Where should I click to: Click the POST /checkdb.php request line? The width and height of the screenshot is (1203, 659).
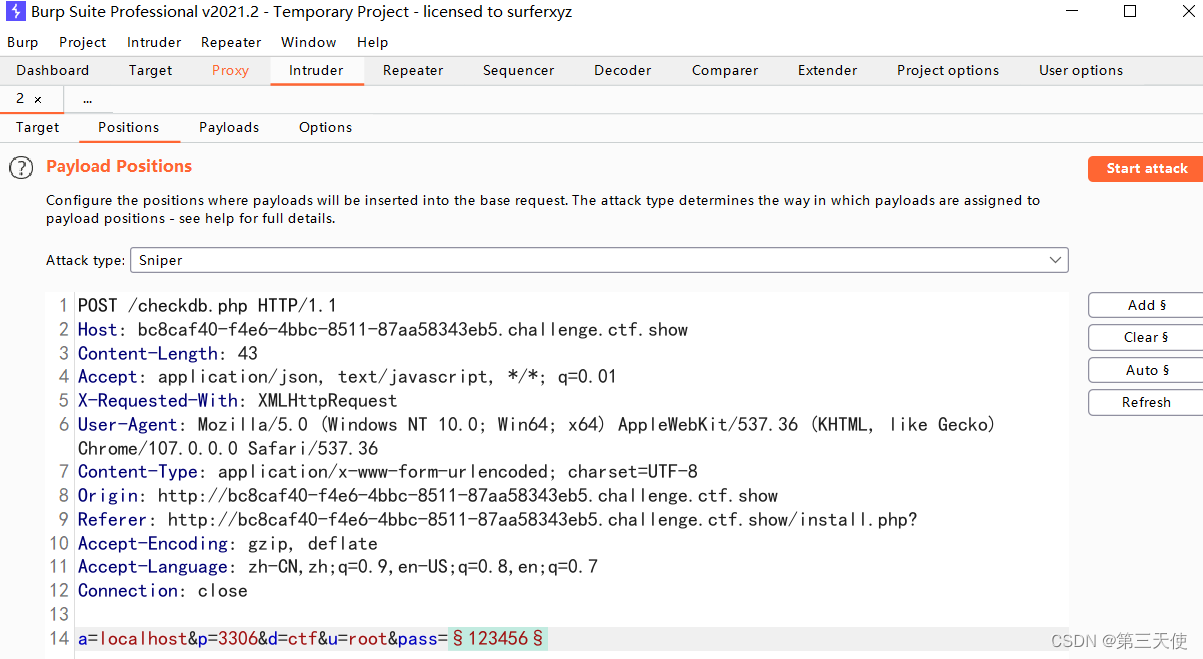tap(207, 306)
